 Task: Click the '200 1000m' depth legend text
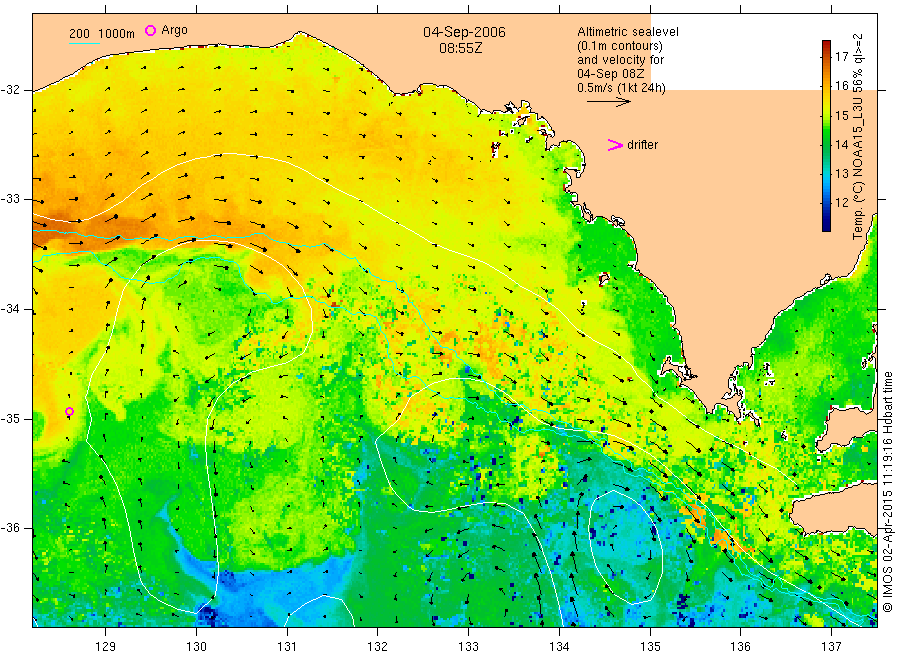[x=102, y=34]
